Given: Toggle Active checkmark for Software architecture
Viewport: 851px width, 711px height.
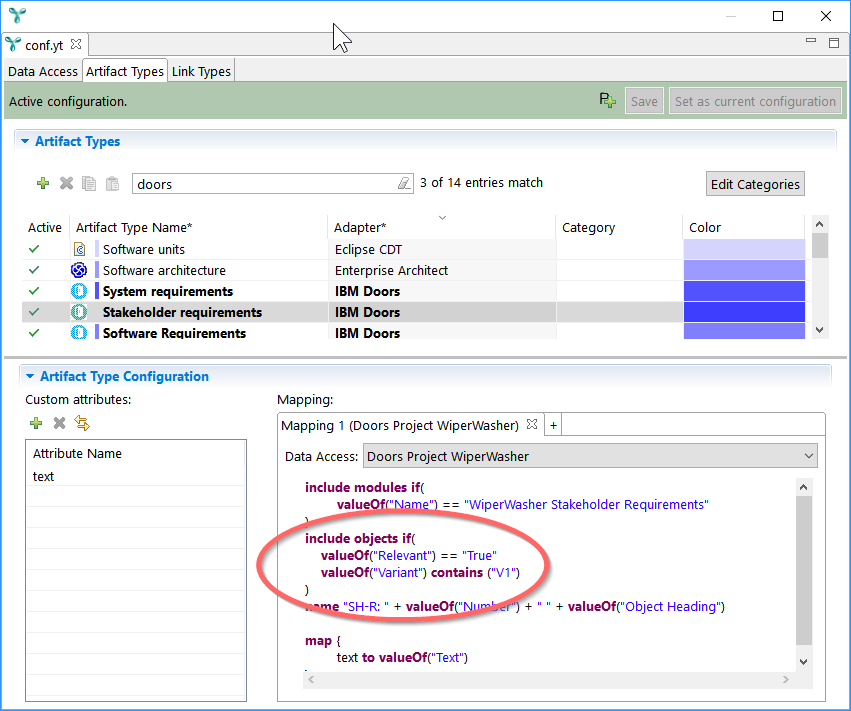Looking at the screenshot, I should point(34,270).
